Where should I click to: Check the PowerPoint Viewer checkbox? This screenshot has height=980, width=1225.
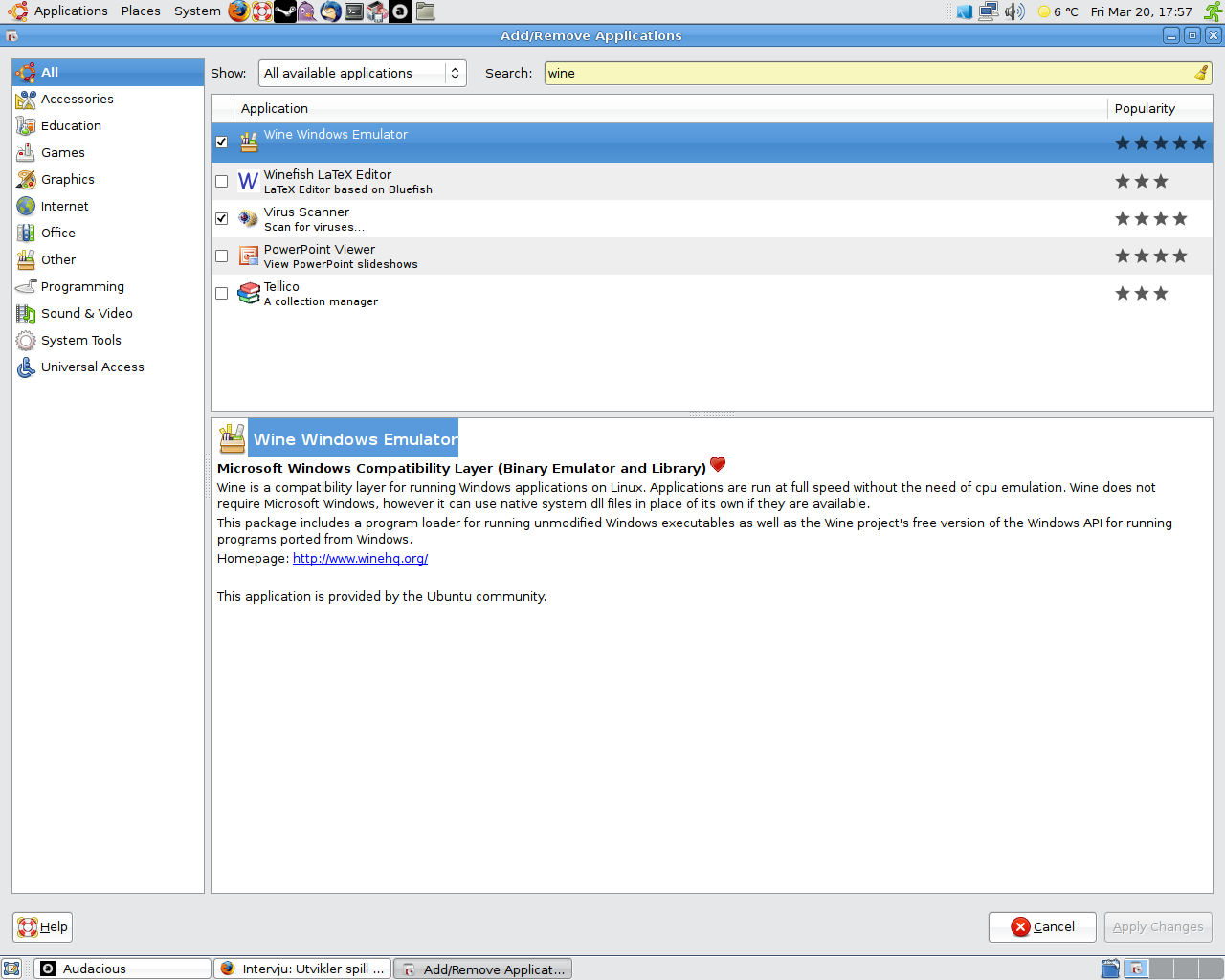pyautogui.click(x=221, y=256)
